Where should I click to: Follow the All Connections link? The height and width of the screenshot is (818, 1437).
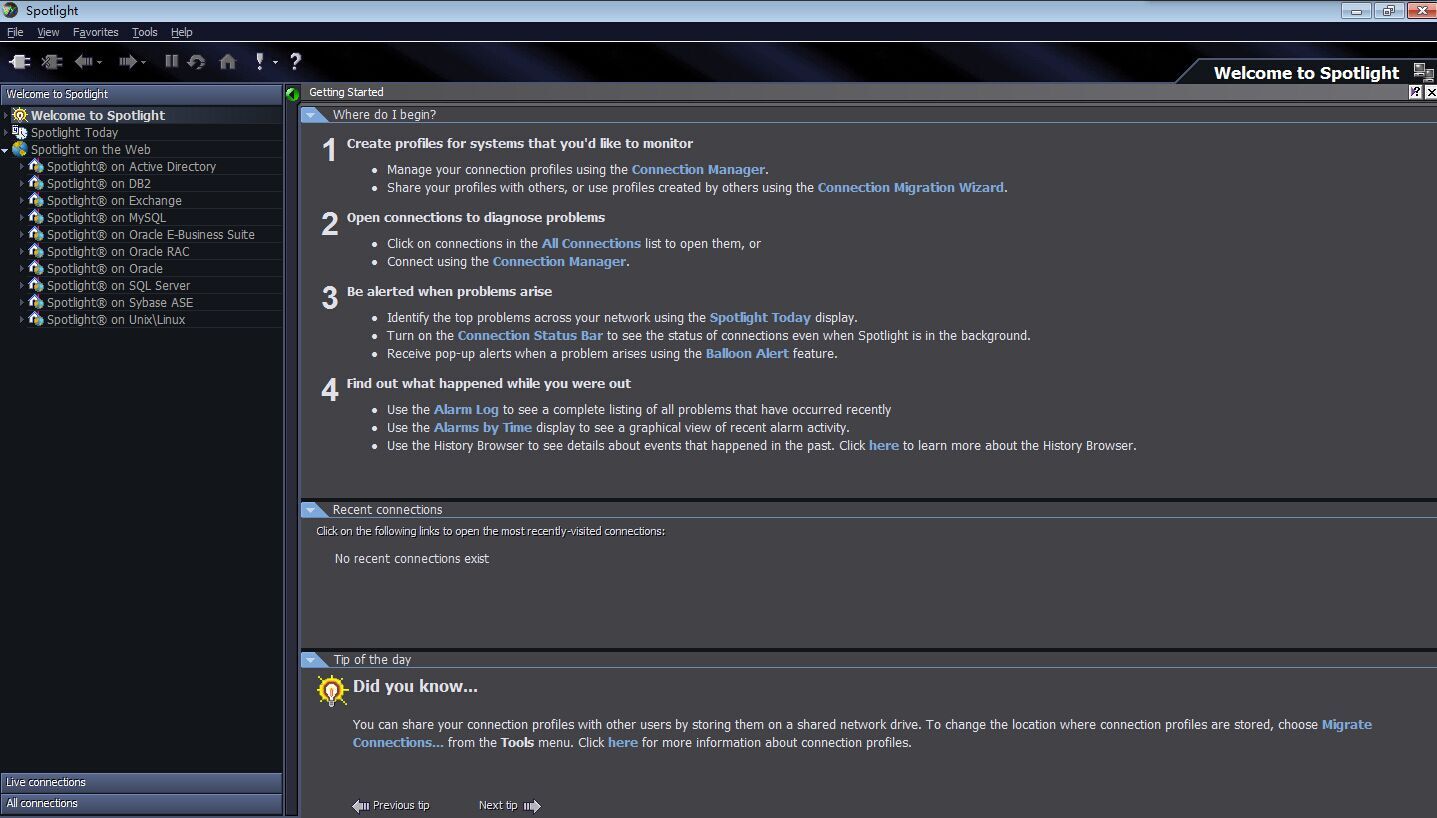tap(591, 244)
